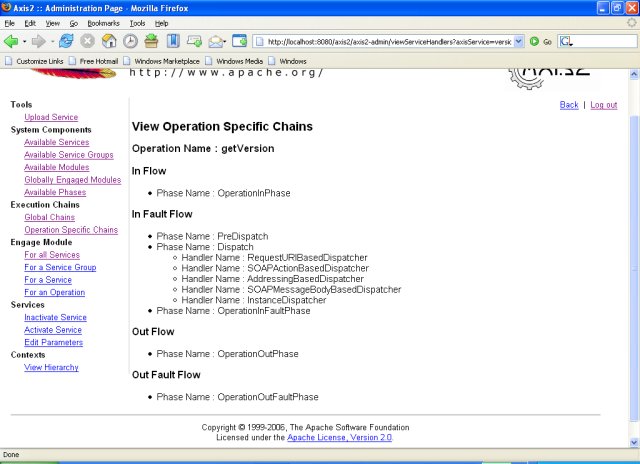Viewport: 640px width, 464px height.
Task: Click the page icon in address bar
Action: coord(259,42)
